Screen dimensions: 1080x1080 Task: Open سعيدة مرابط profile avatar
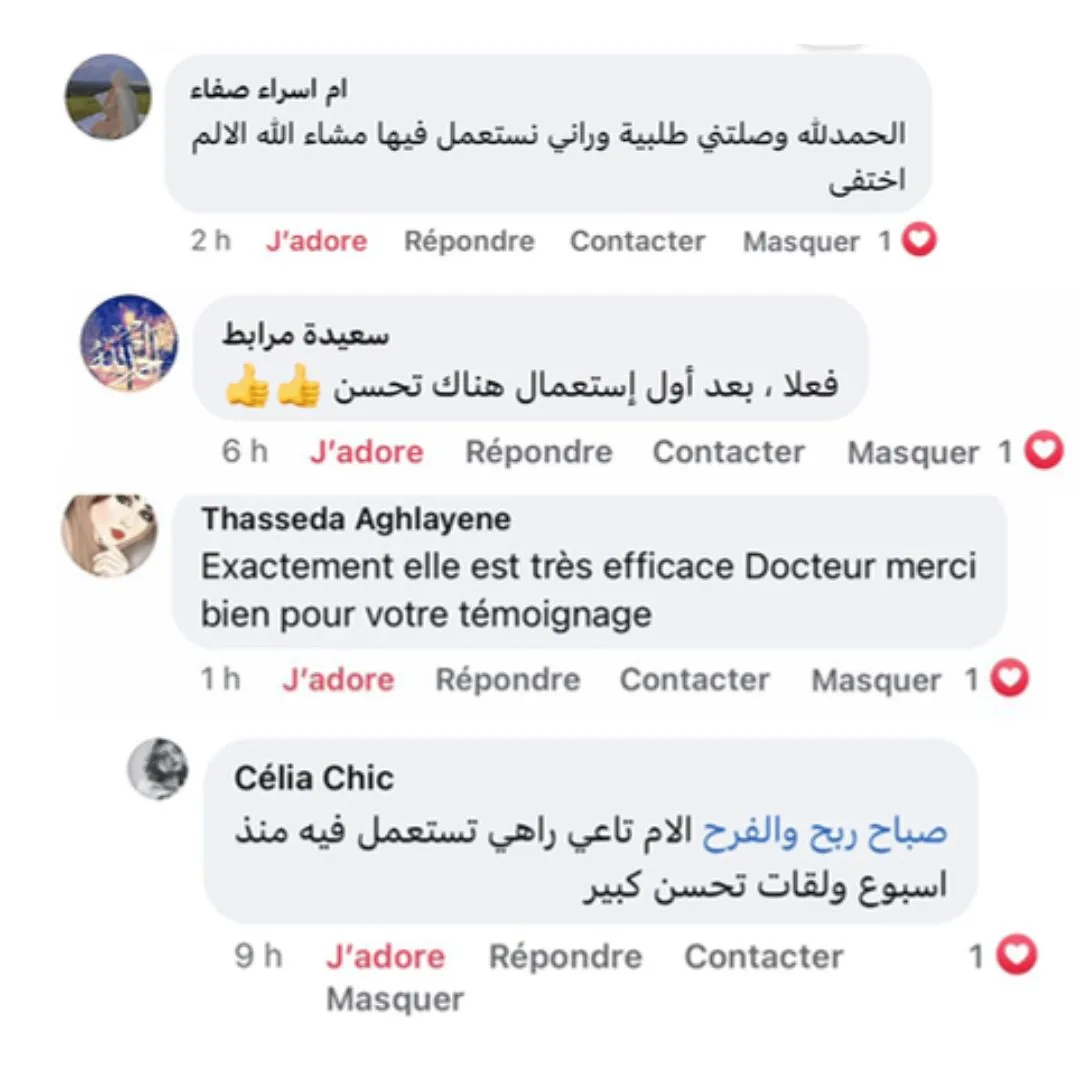point(129,342)
